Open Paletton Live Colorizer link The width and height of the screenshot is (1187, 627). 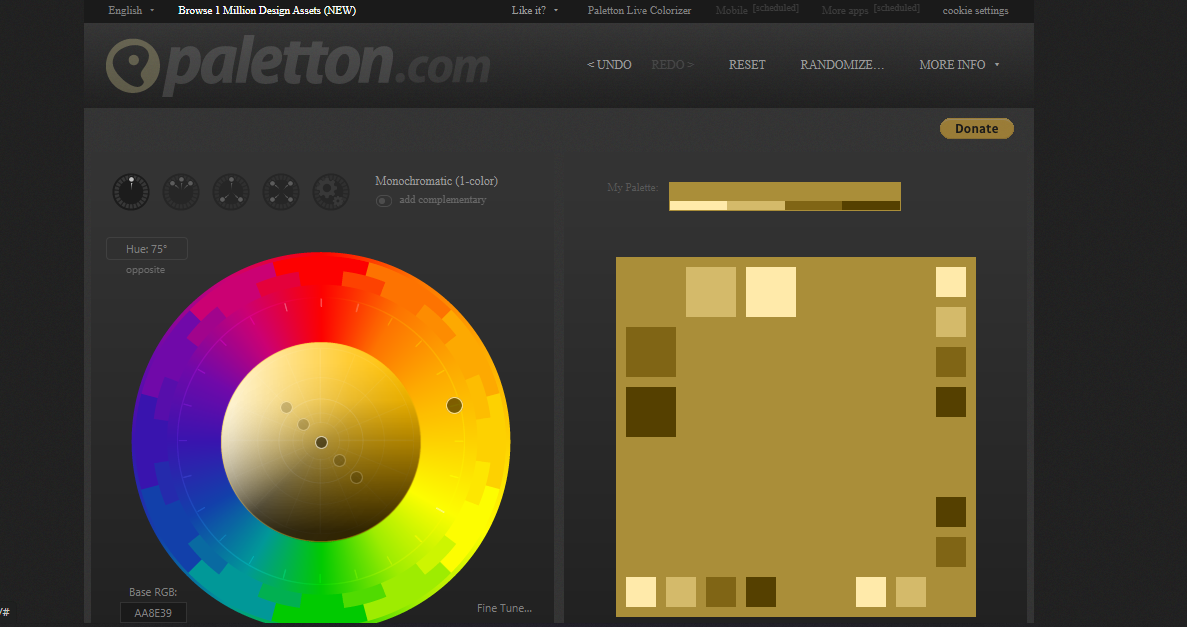point(639,11)
